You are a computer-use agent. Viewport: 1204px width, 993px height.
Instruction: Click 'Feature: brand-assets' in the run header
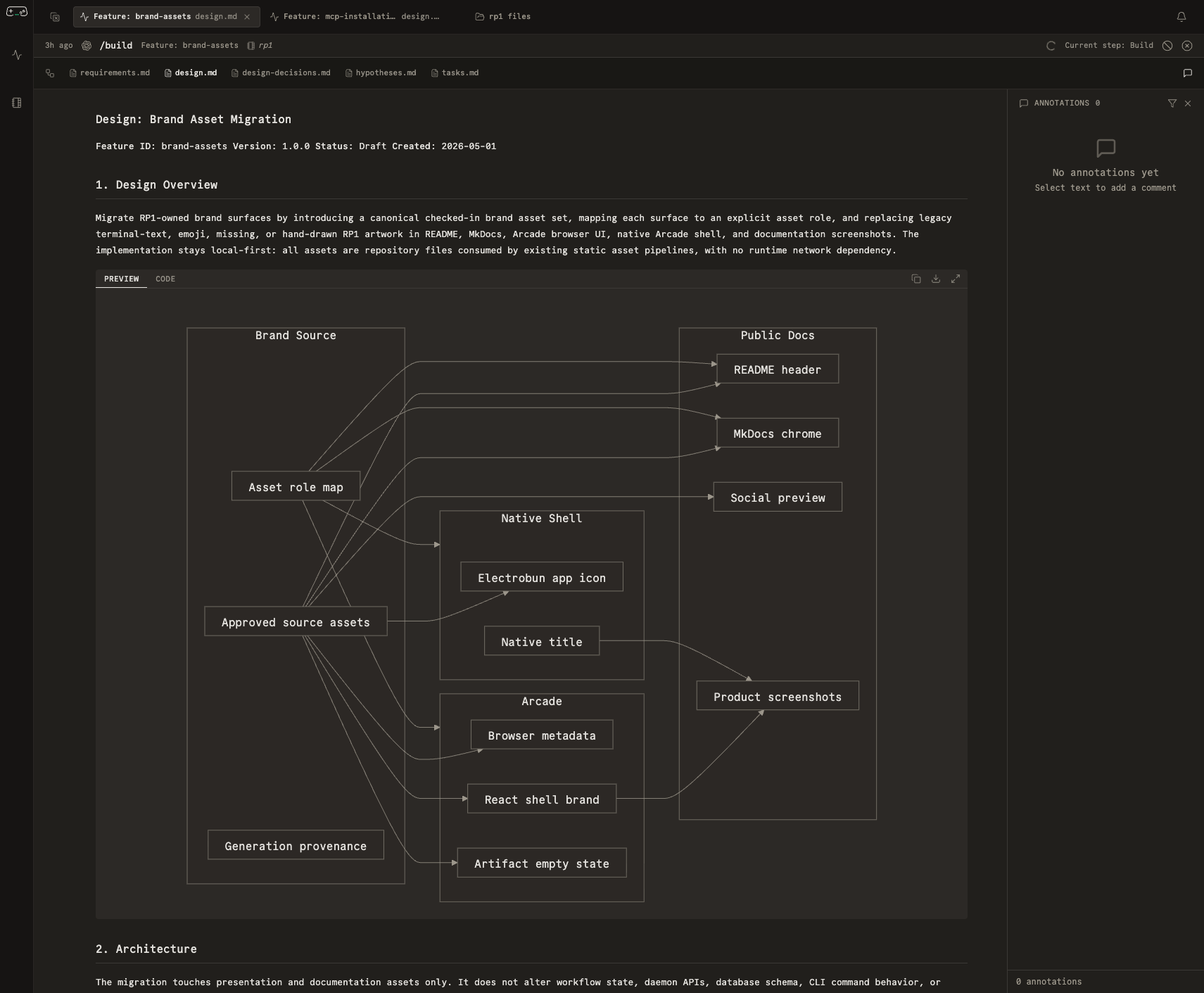click(190, 46)
